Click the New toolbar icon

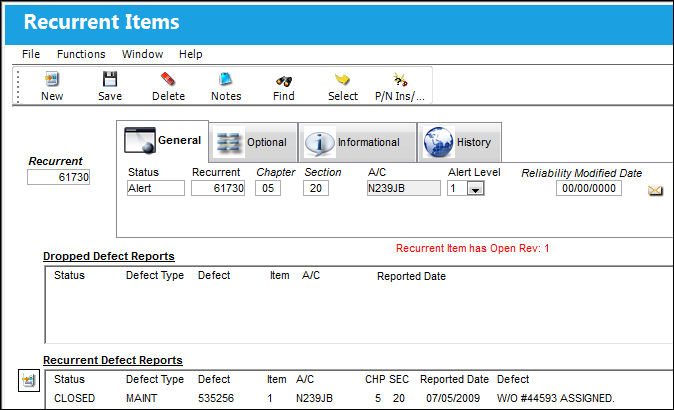[52, 79]
